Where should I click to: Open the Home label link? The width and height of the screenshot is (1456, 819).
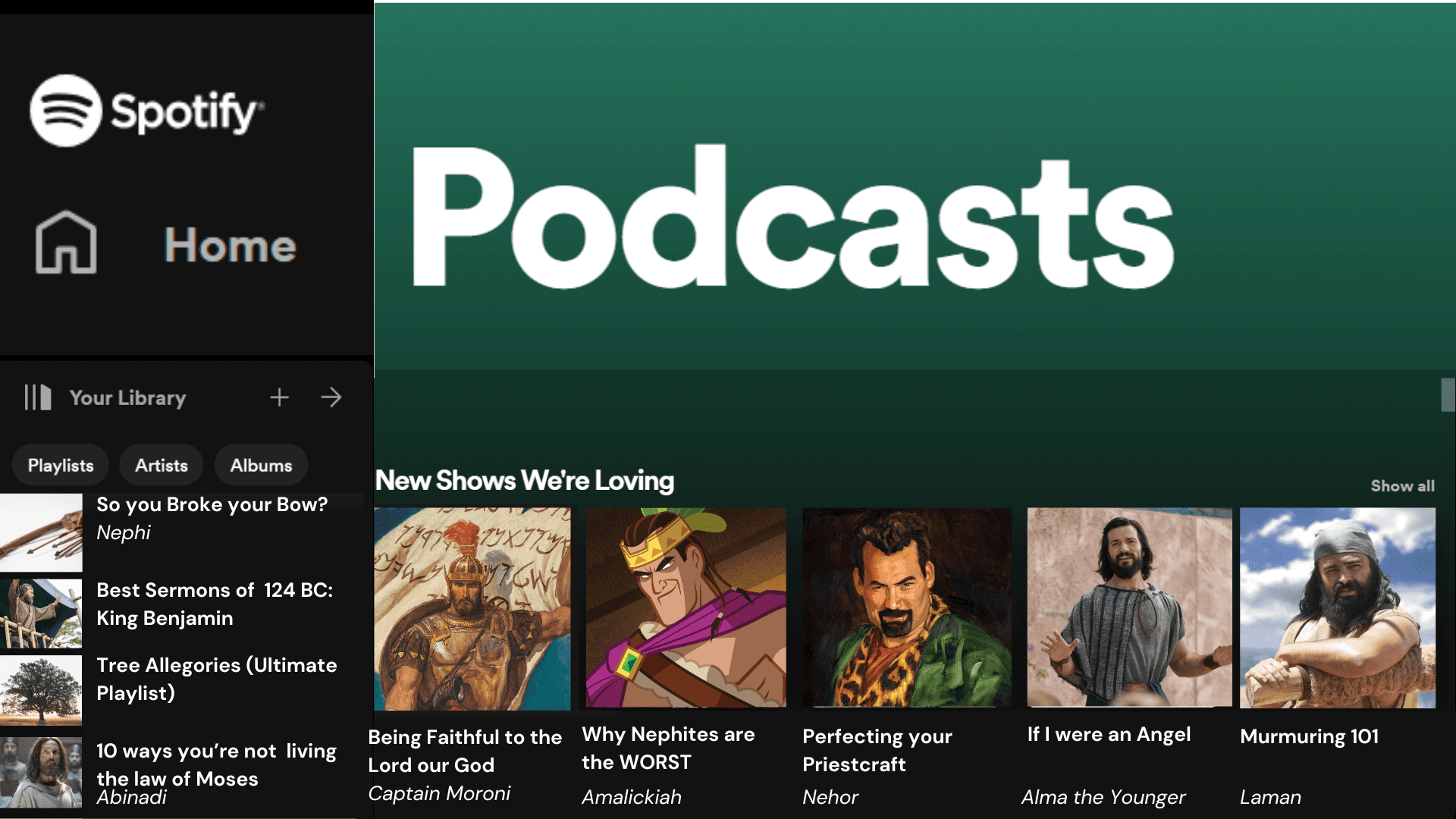[x=231, y=245]
